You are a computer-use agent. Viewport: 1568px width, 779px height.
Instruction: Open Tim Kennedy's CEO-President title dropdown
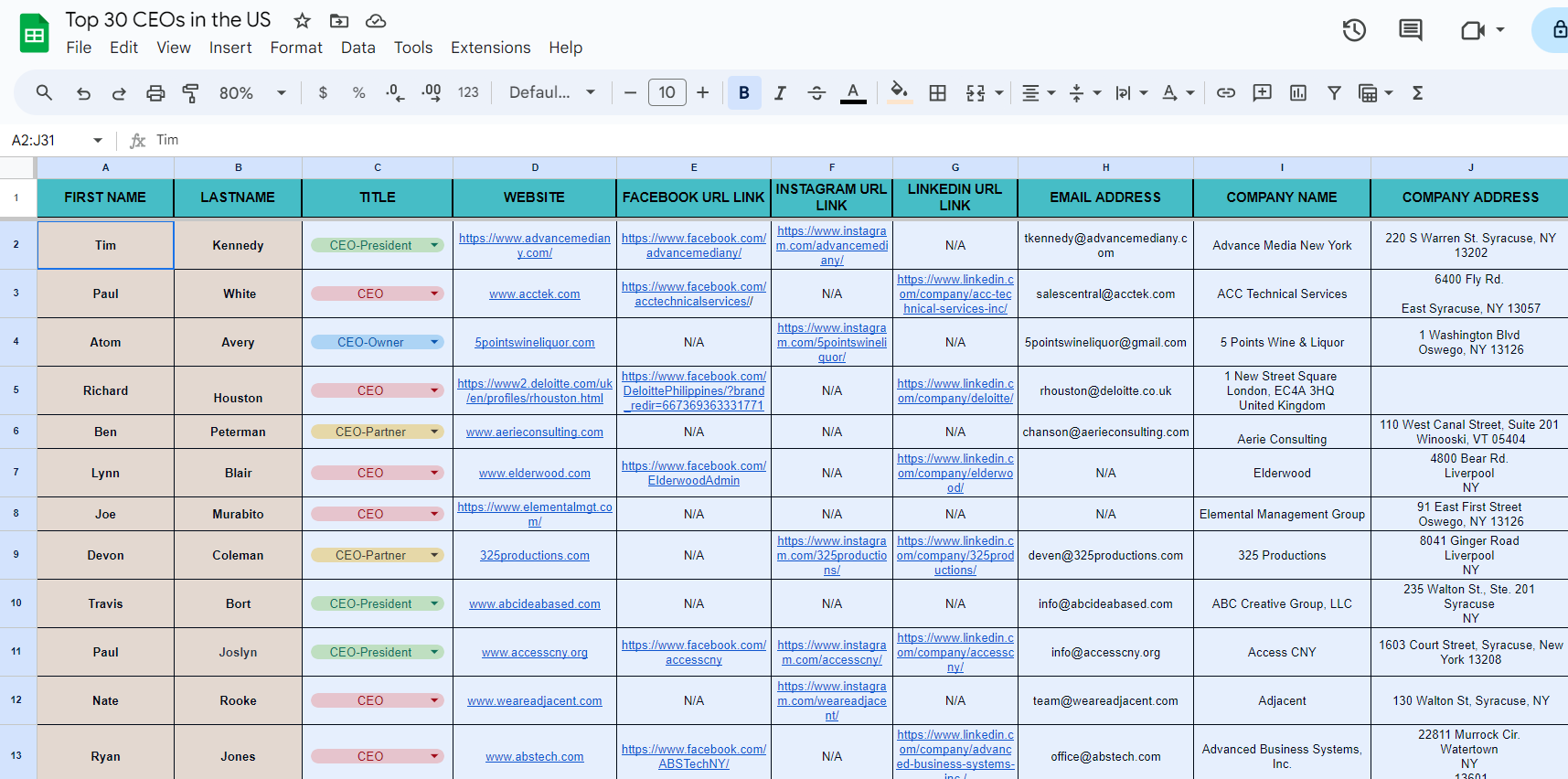[435, 245]
